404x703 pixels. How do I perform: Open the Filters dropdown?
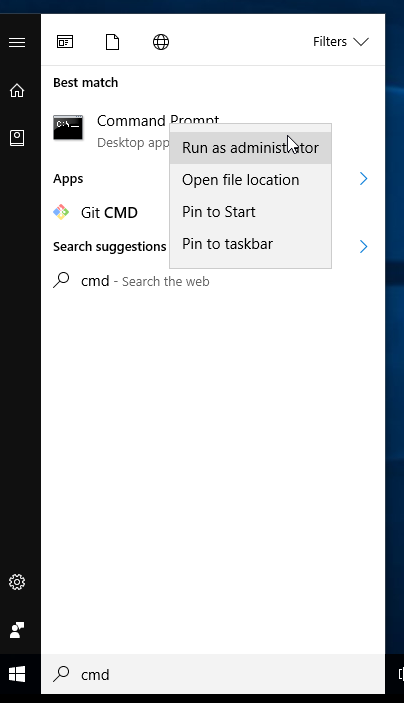click(x=341, y=42)
